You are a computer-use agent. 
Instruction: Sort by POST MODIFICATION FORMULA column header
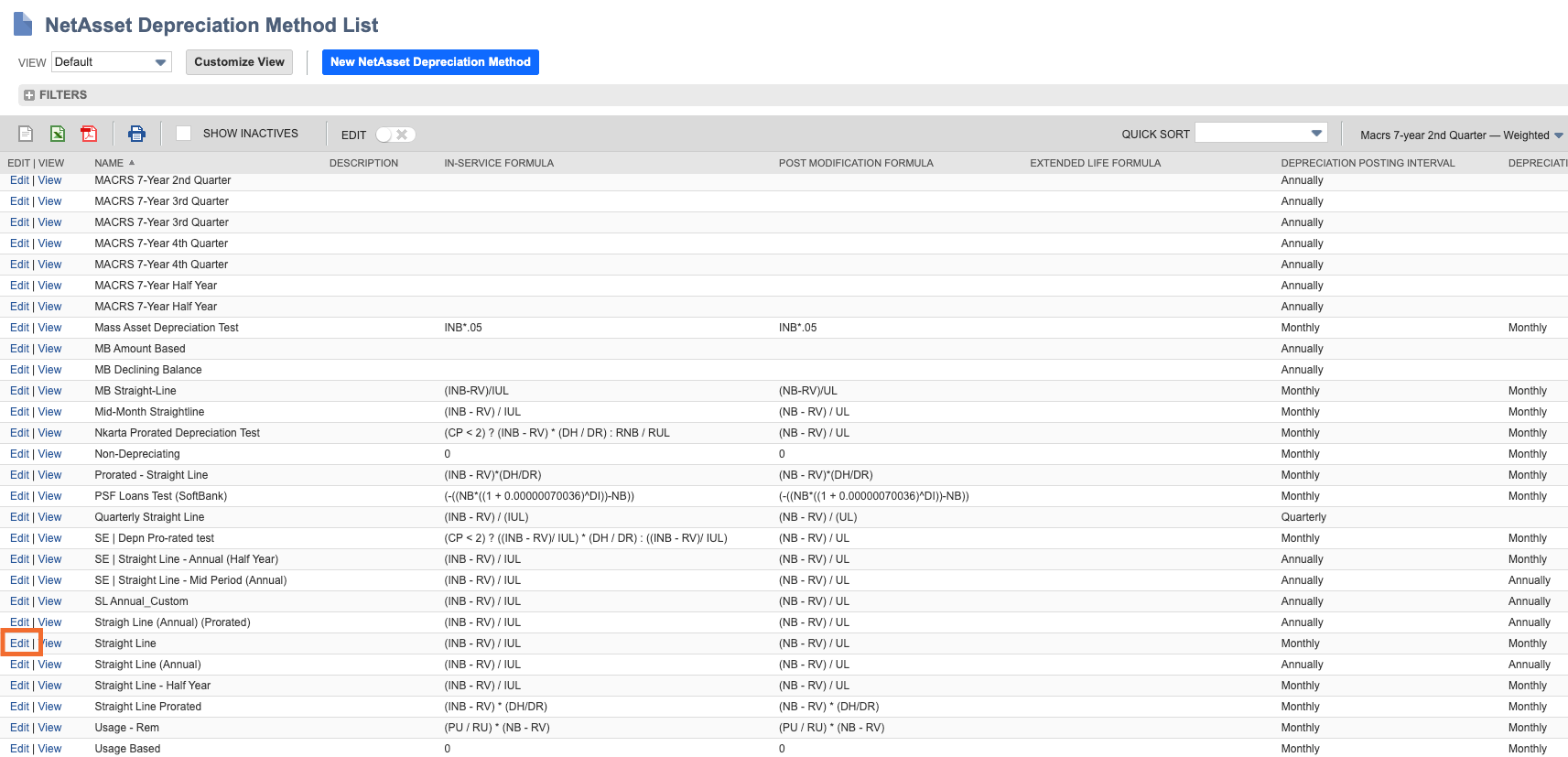(x=856, y=163)
